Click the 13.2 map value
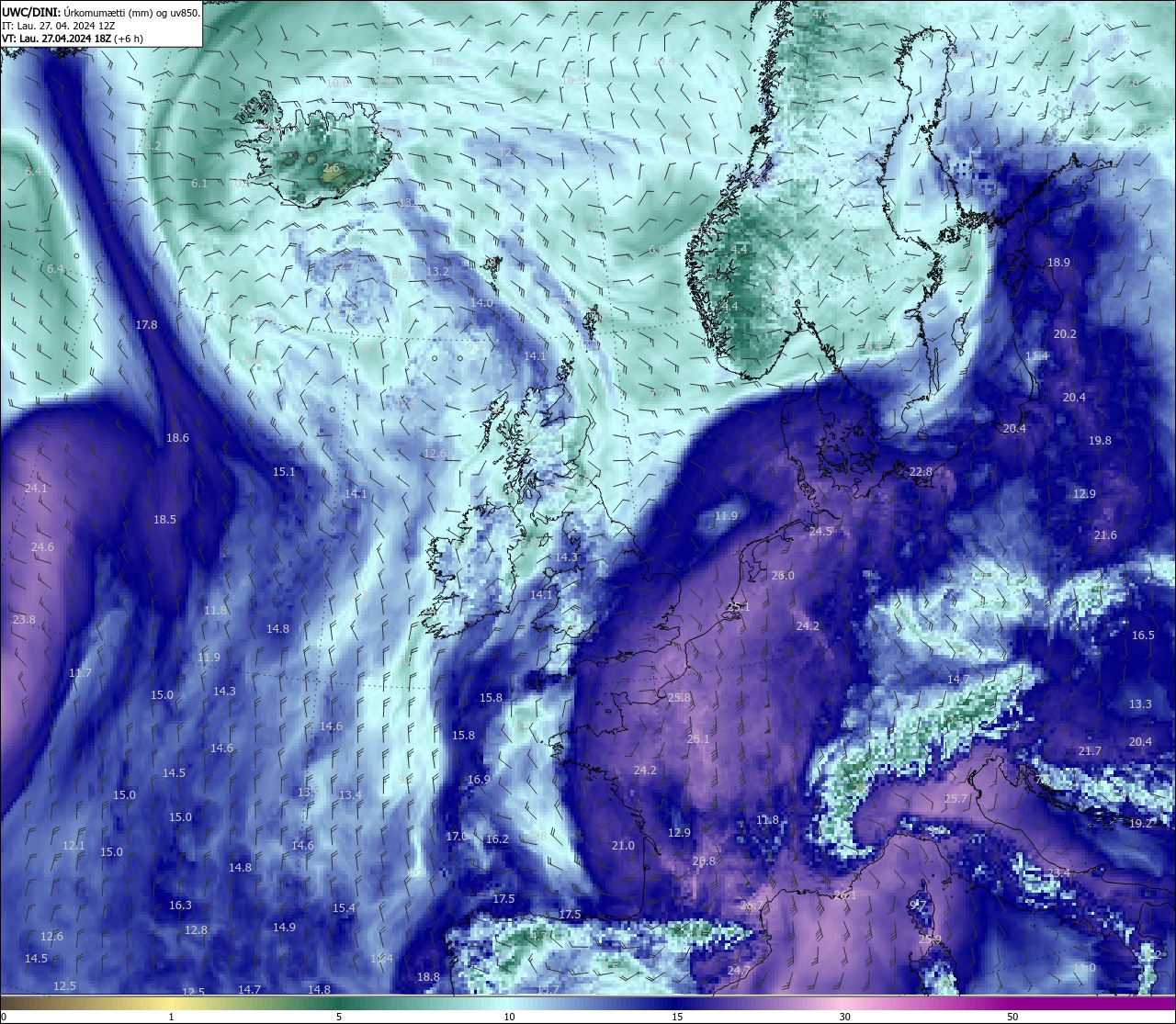The width and height of the screenshot is (1176, 1024). point(438,272)
